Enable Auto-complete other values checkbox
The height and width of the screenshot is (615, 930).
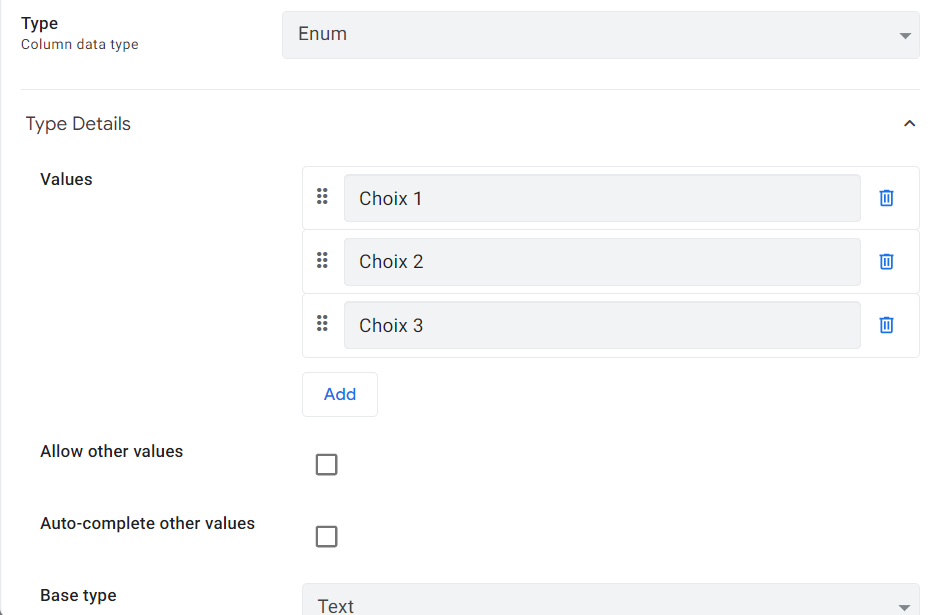[326, 537]
